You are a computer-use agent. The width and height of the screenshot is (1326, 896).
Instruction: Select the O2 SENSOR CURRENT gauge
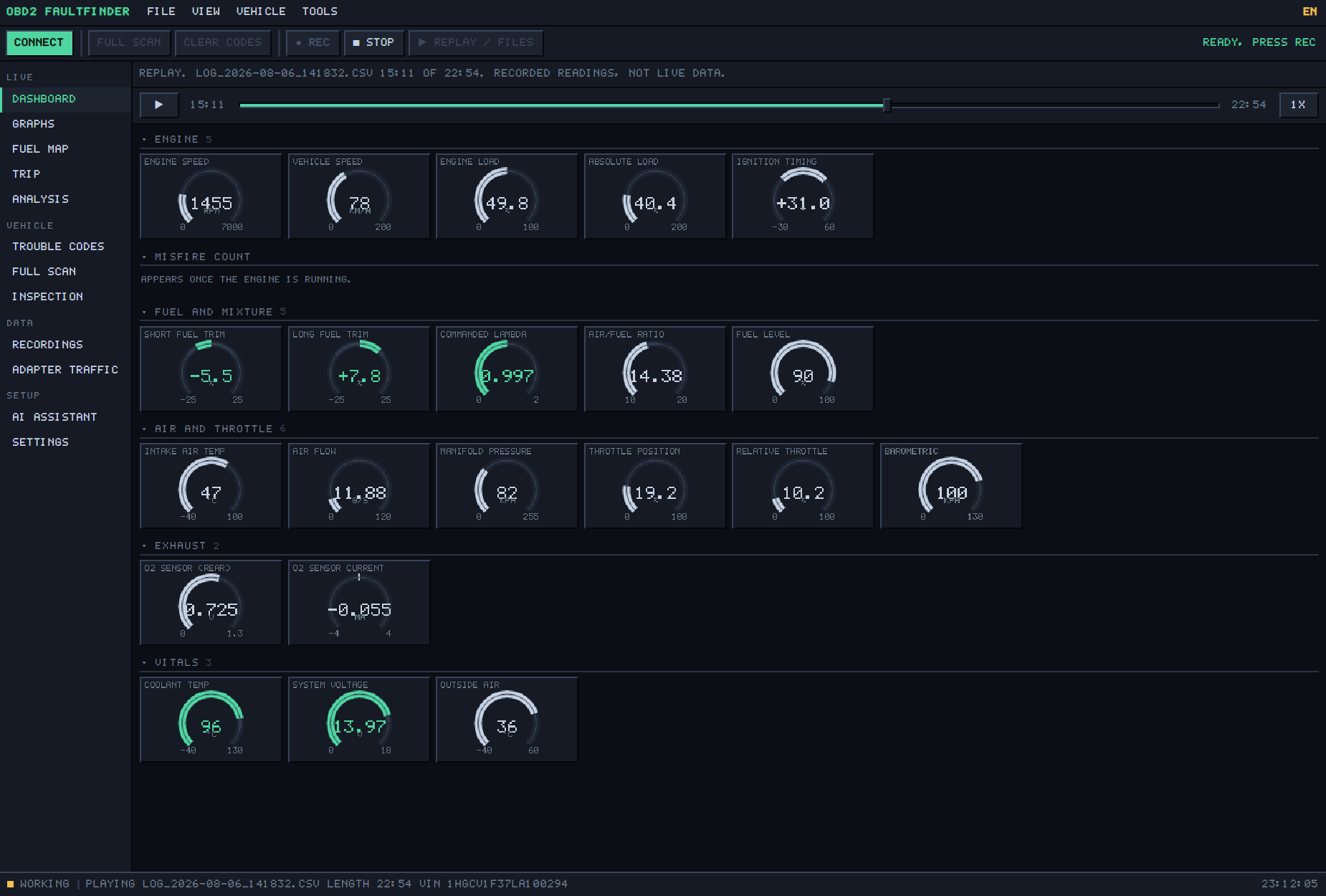[x=359, y=602]
